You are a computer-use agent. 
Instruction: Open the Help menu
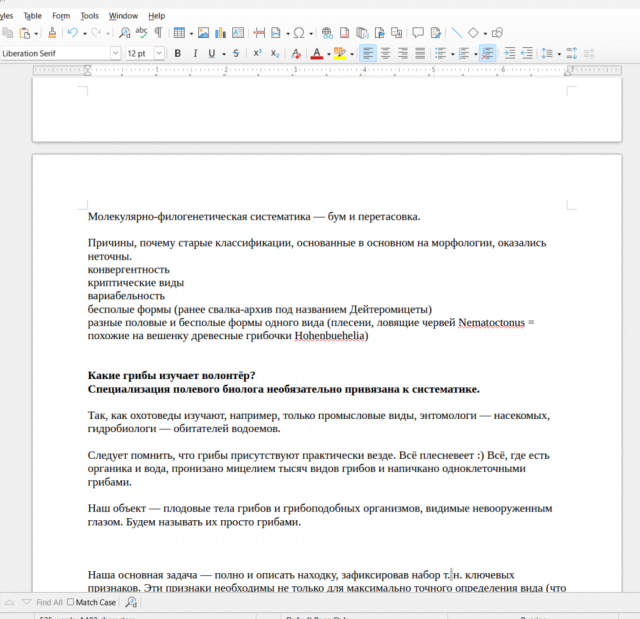coord(156,16)
